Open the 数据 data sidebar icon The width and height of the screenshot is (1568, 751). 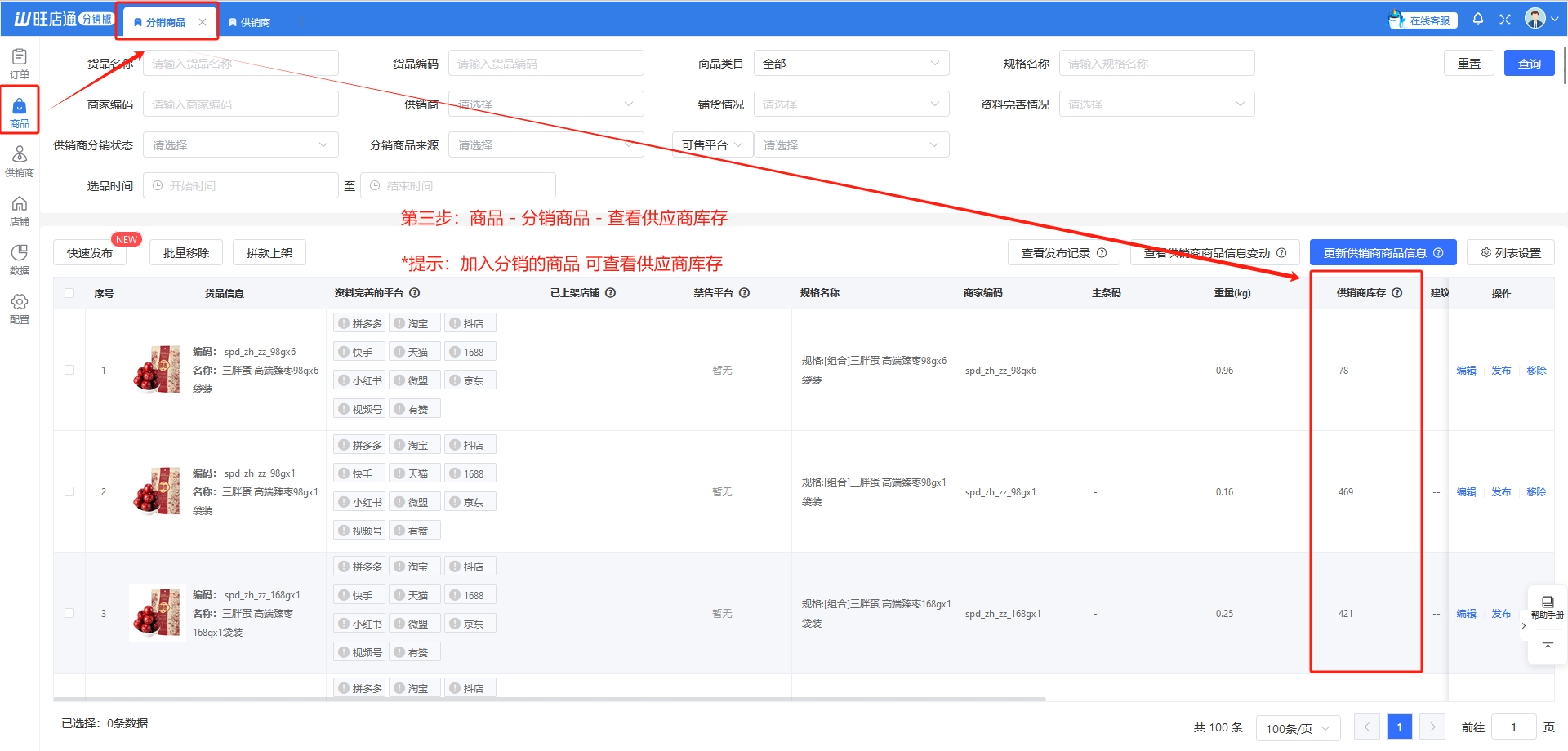click(x=20, y=259)
